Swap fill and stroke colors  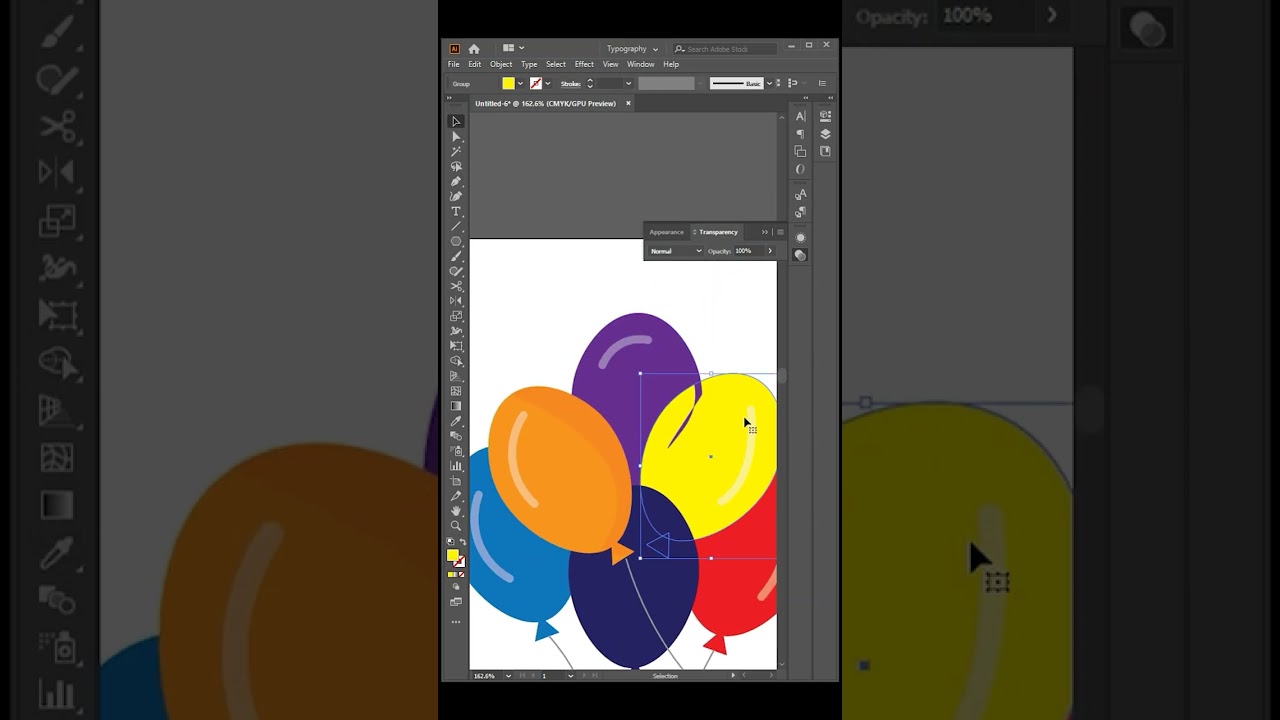(462, 541)
